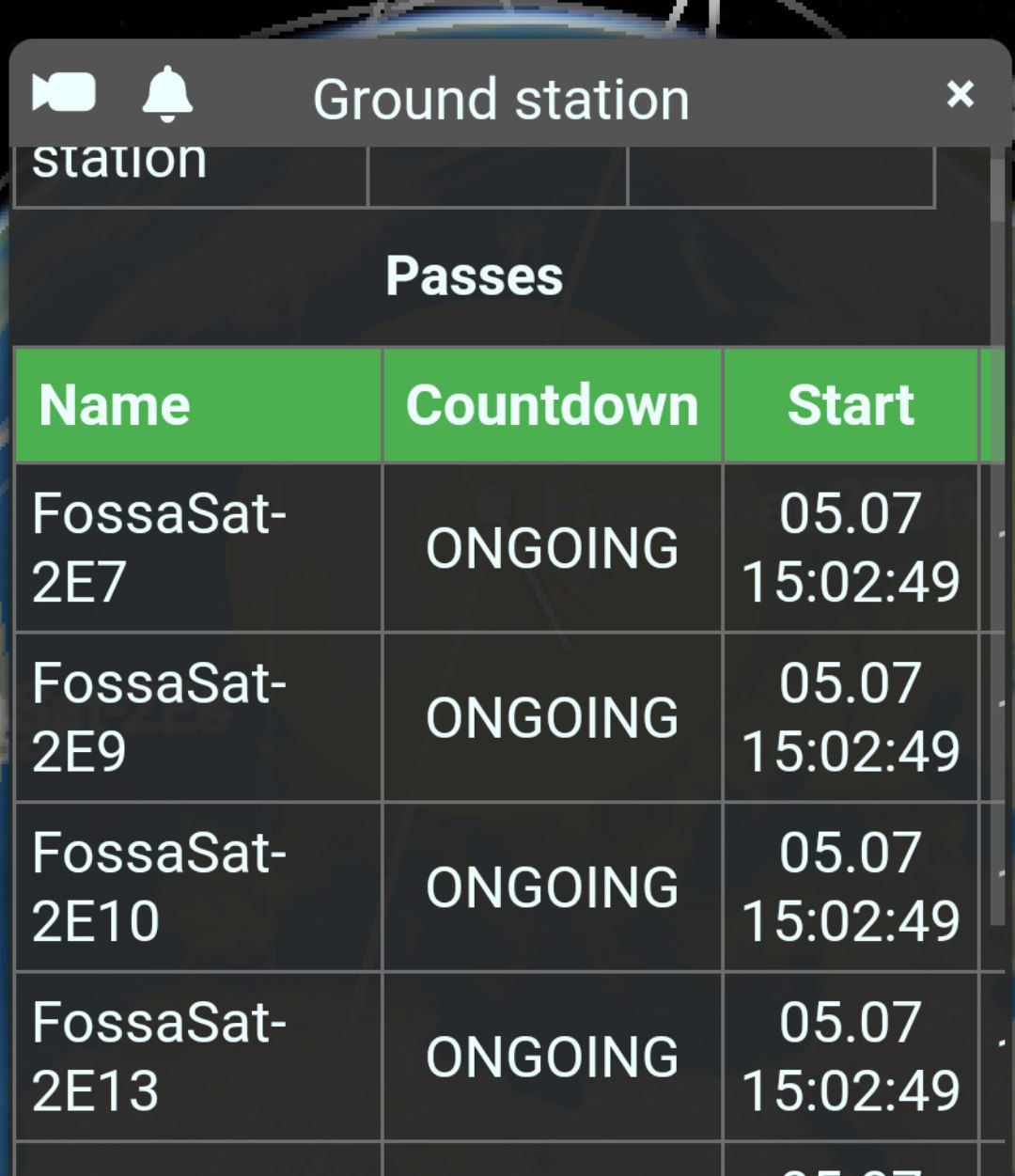Screen dimensions: 1015x1176
Task: Click ONGOING status for FossaSat-2E9
Action: coord(552,717)
